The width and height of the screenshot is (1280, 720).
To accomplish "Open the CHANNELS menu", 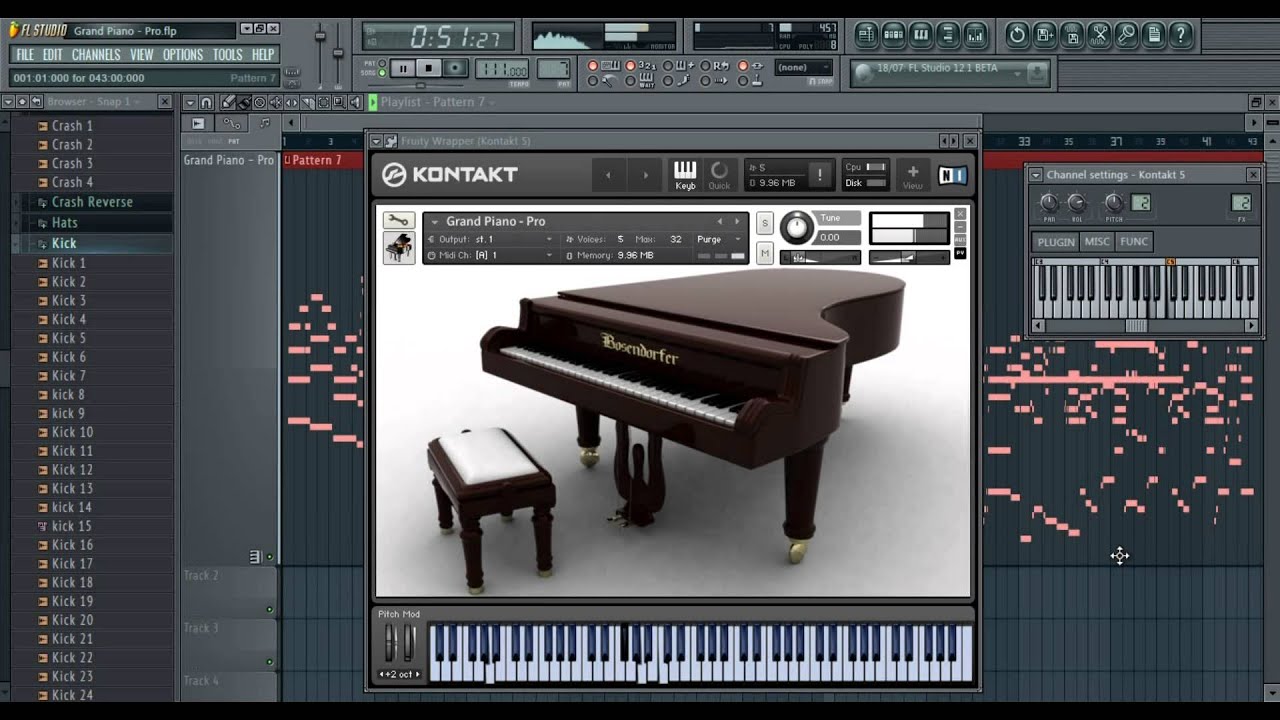I will (x=96, y=55).
